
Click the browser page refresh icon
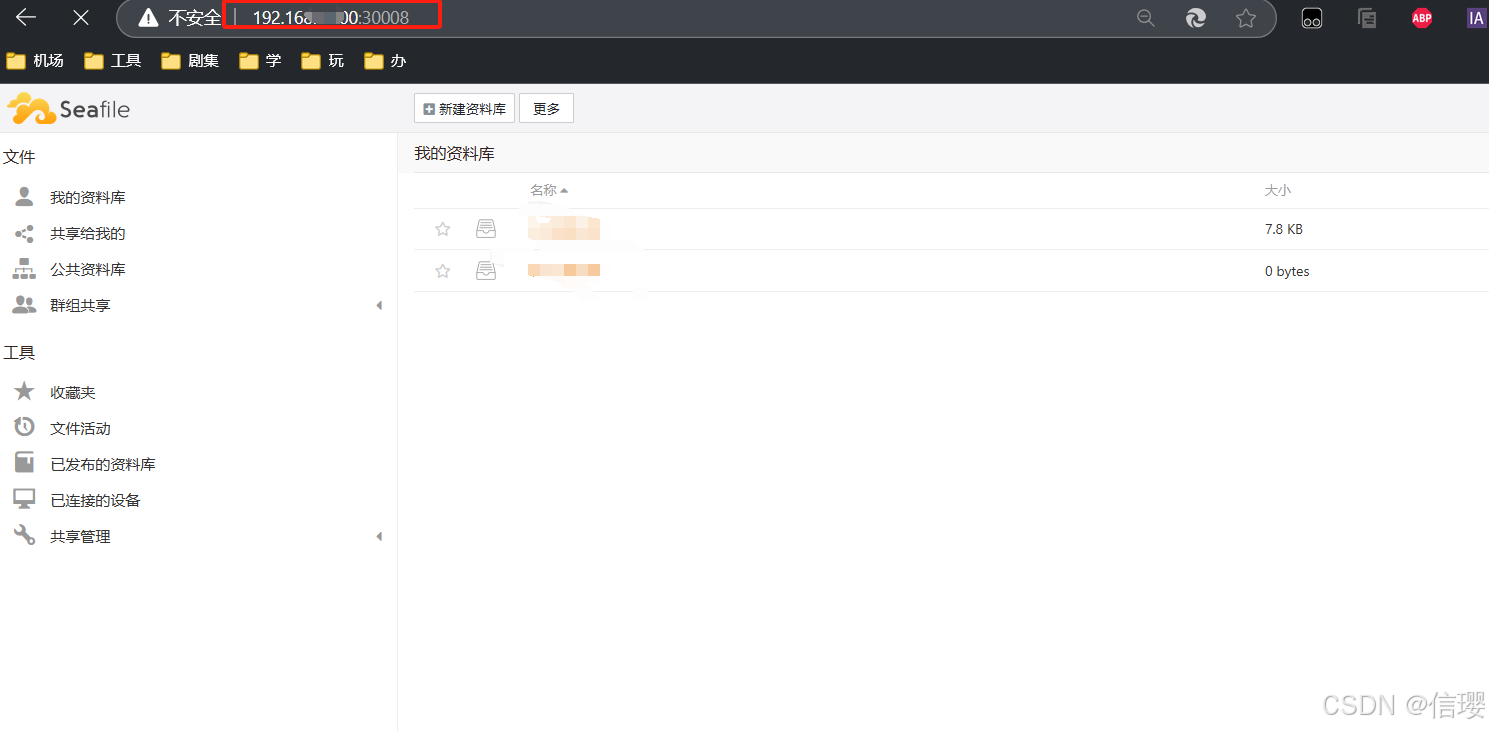(1196, 17)
